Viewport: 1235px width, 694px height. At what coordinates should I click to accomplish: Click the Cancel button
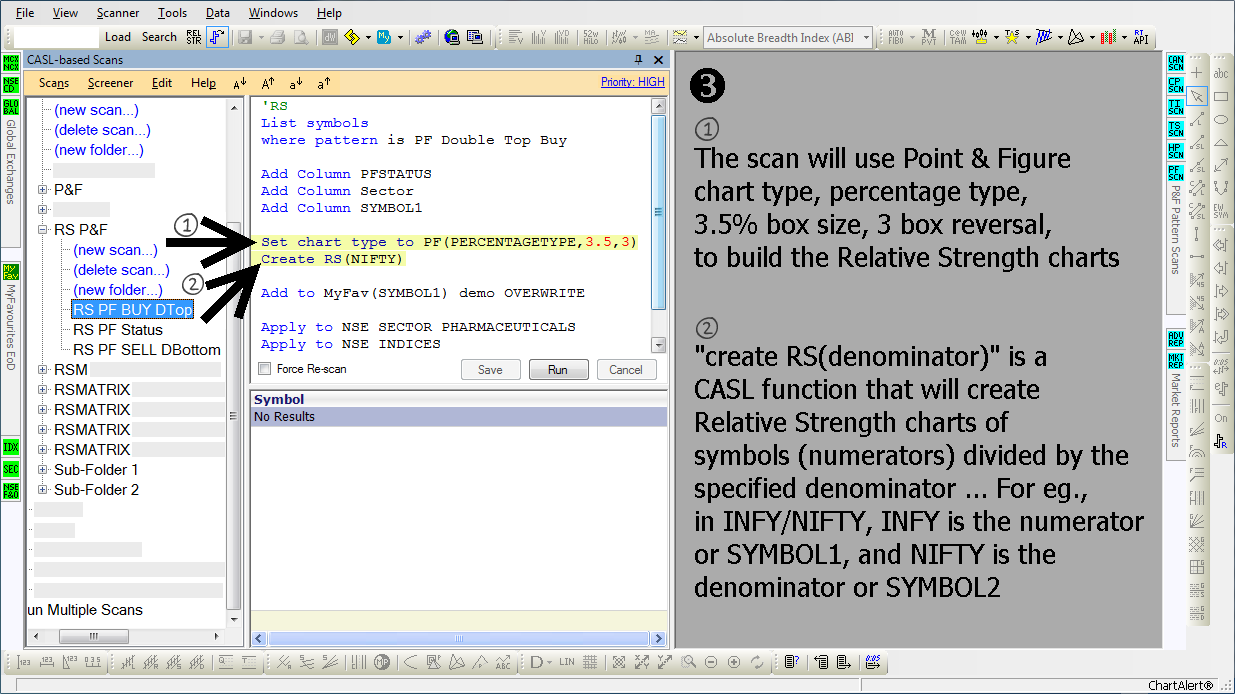click(626, 370)
